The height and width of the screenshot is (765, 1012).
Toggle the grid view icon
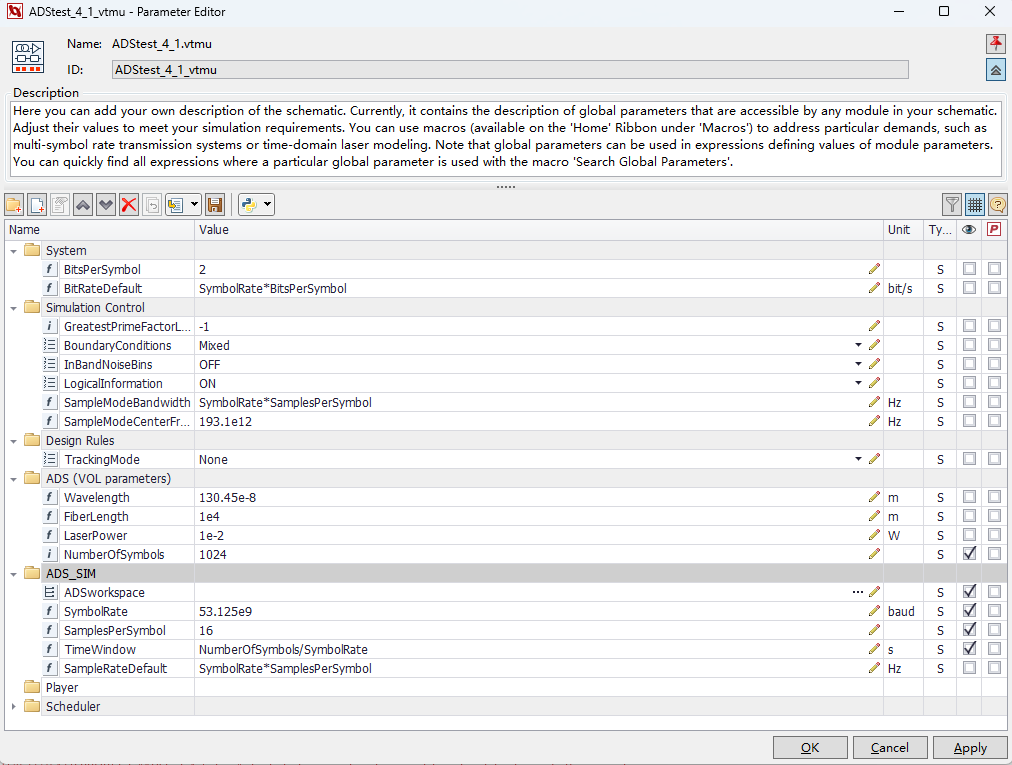[x=975, y=205]
